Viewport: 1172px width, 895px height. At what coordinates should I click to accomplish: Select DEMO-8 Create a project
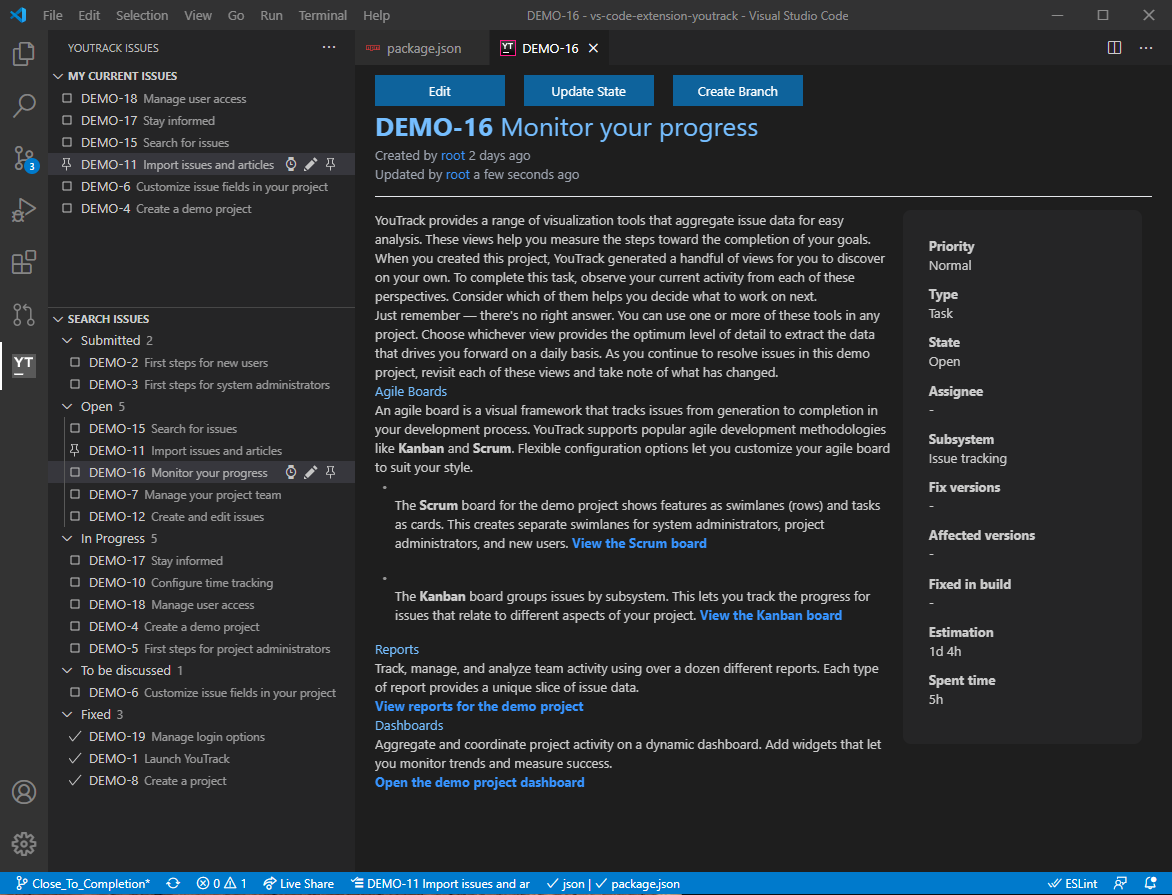click(201, 781)
